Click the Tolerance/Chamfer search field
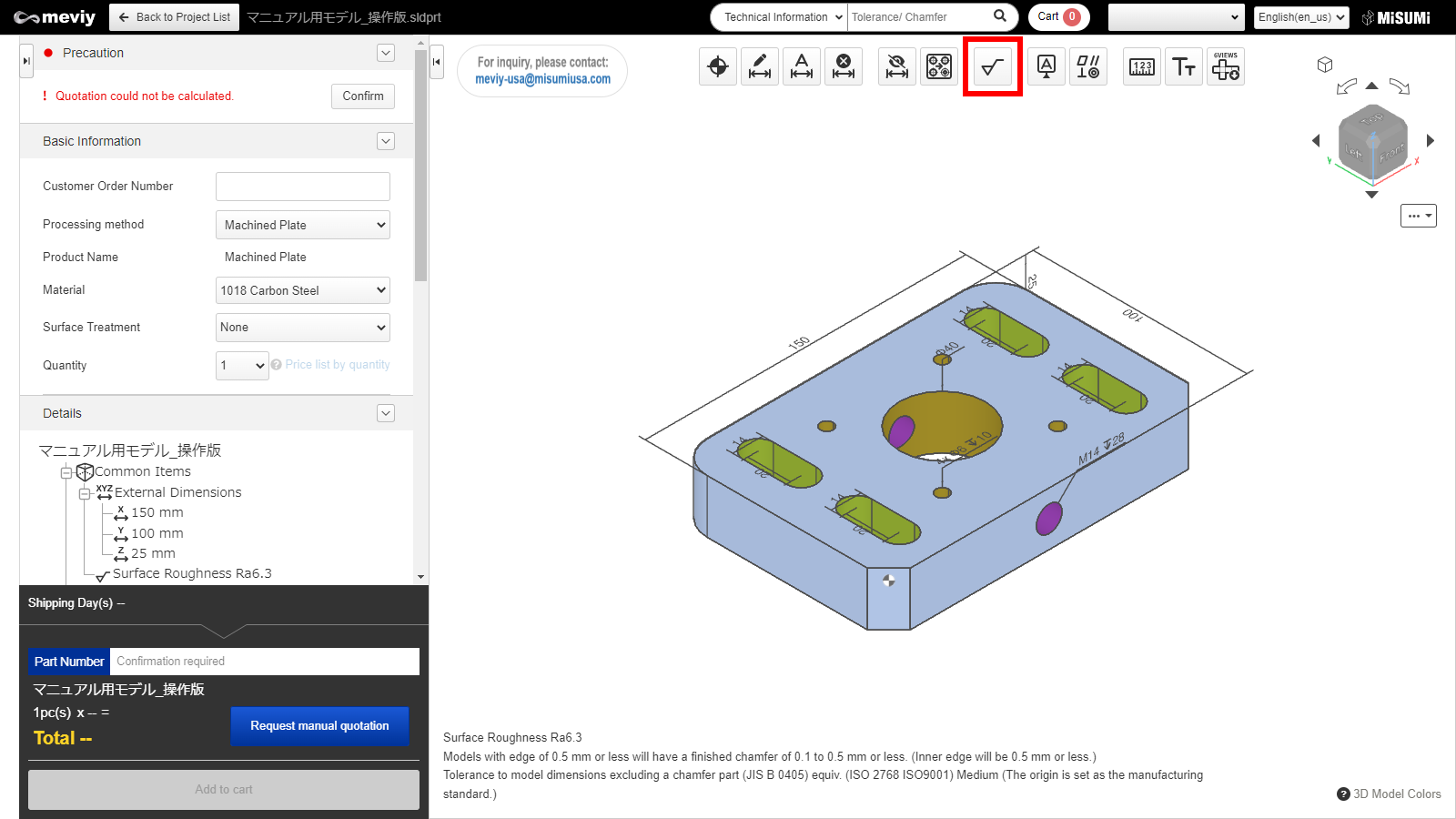The width and height of the screenshot is (1456, 819). [x=919, y=17]
